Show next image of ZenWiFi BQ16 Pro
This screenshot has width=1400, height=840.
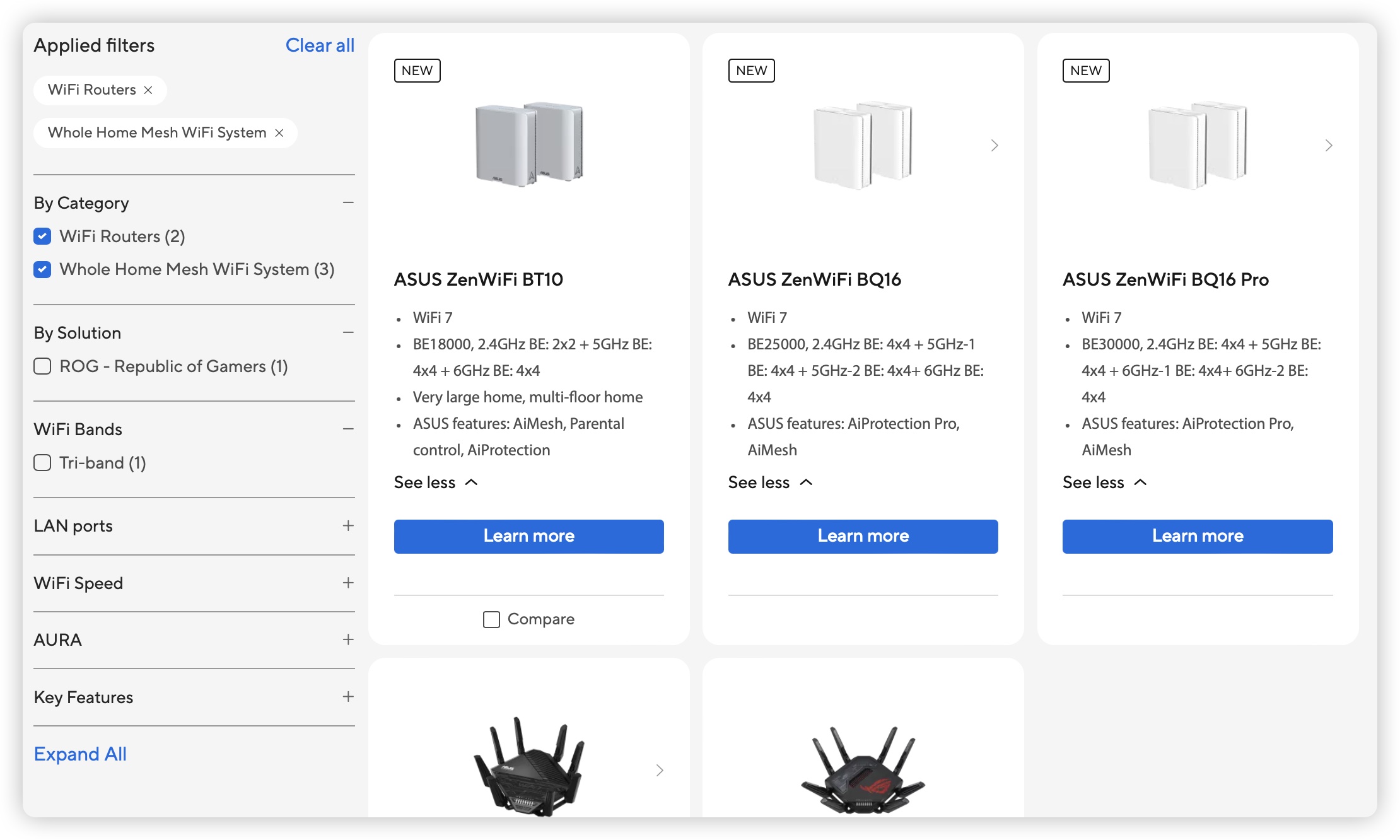tap(1329, 146)
